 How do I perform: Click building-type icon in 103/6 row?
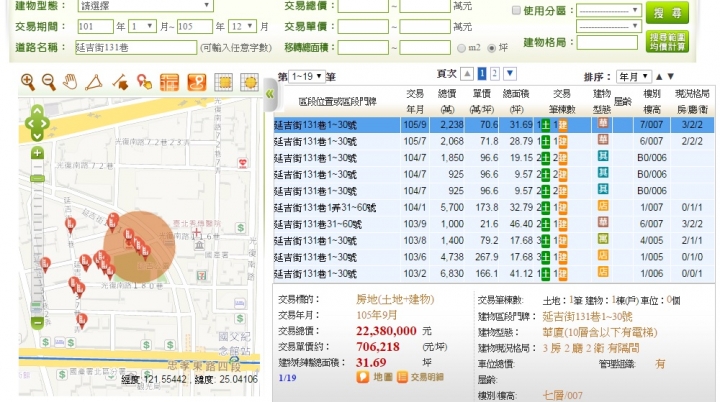(x=602, y=256)
